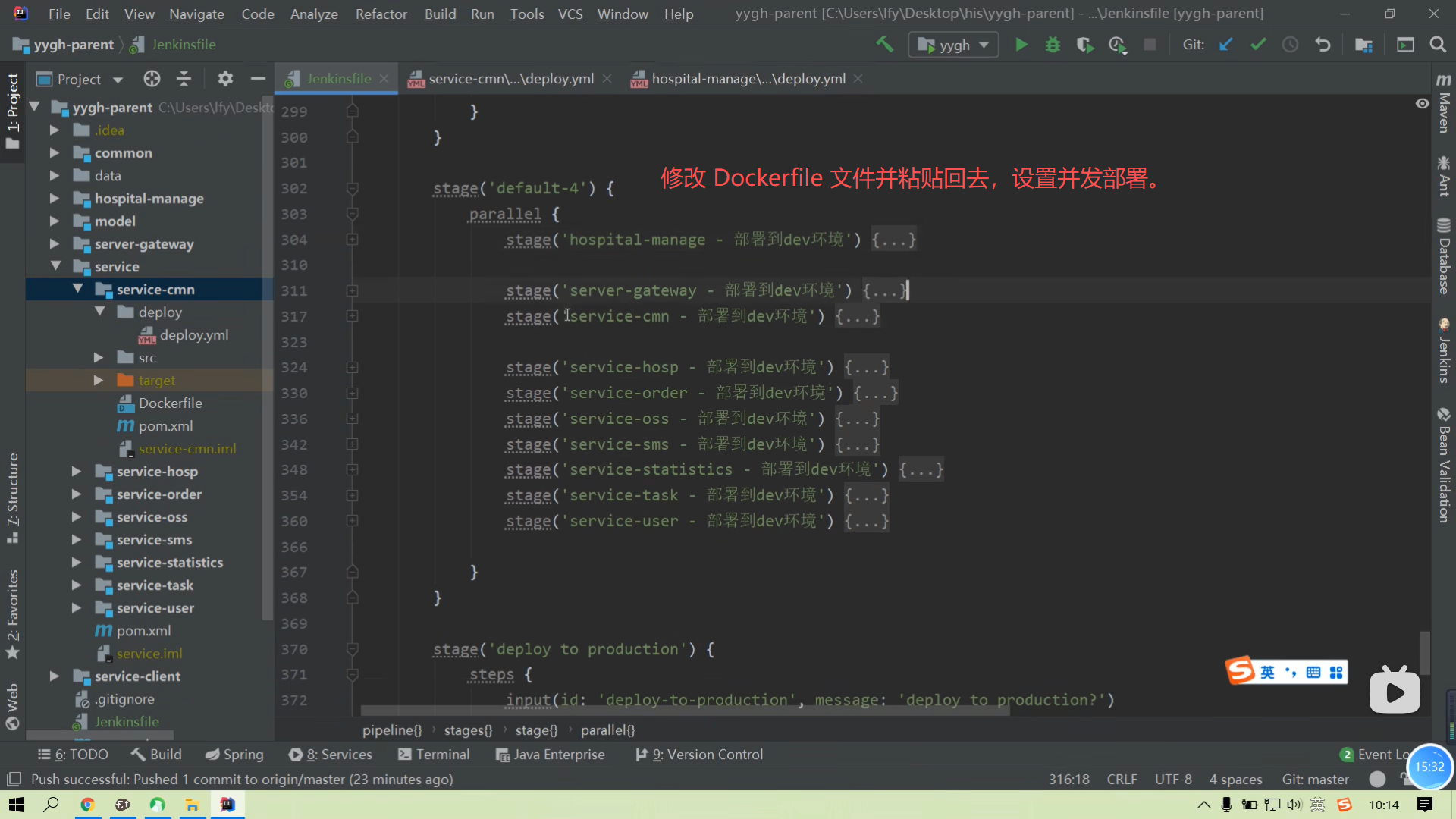Viewport: 1456px width, 819px height.
Task: Toggle the 1: Project side panel
Action: click(x=13, y=111)
